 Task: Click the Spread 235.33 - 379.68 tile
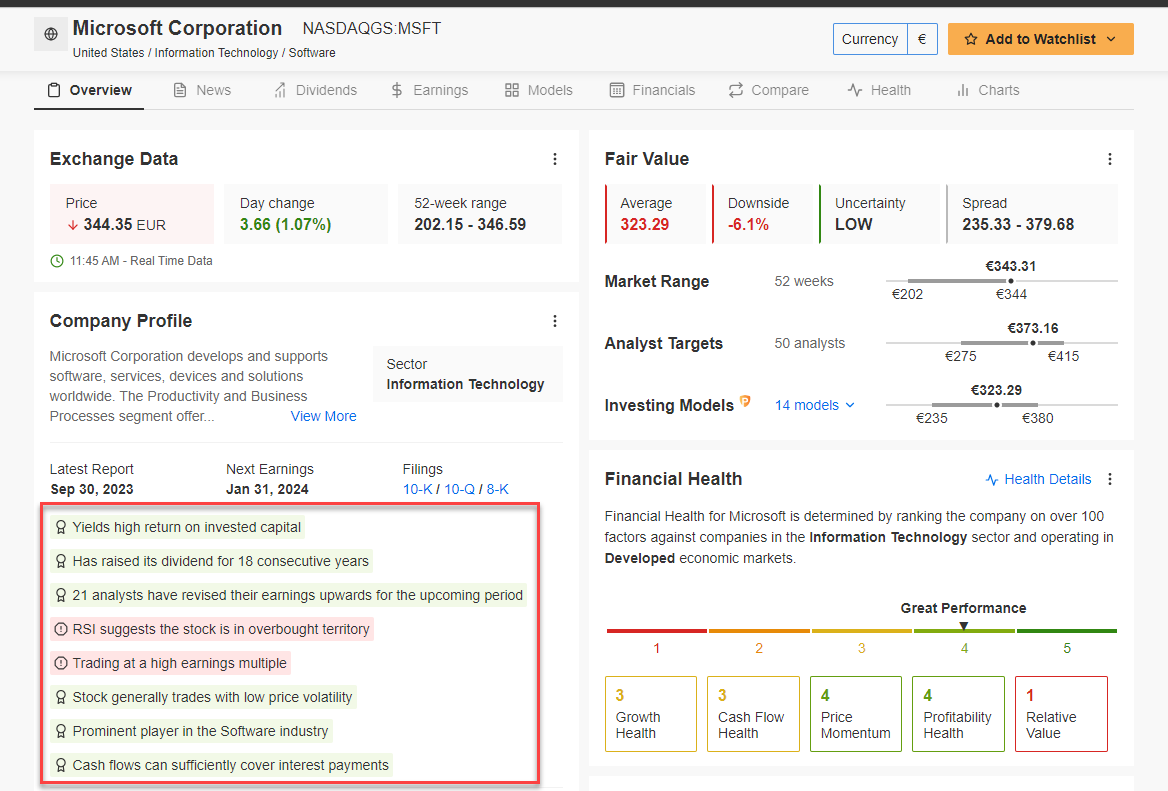(x=1032, y=214)
